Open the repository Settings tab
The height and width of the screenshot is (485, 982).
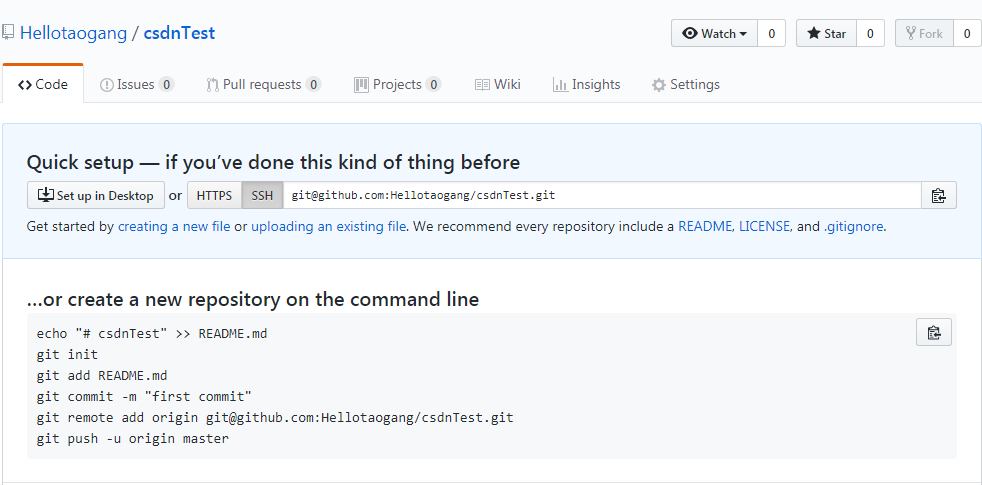(x=686, y=84)
